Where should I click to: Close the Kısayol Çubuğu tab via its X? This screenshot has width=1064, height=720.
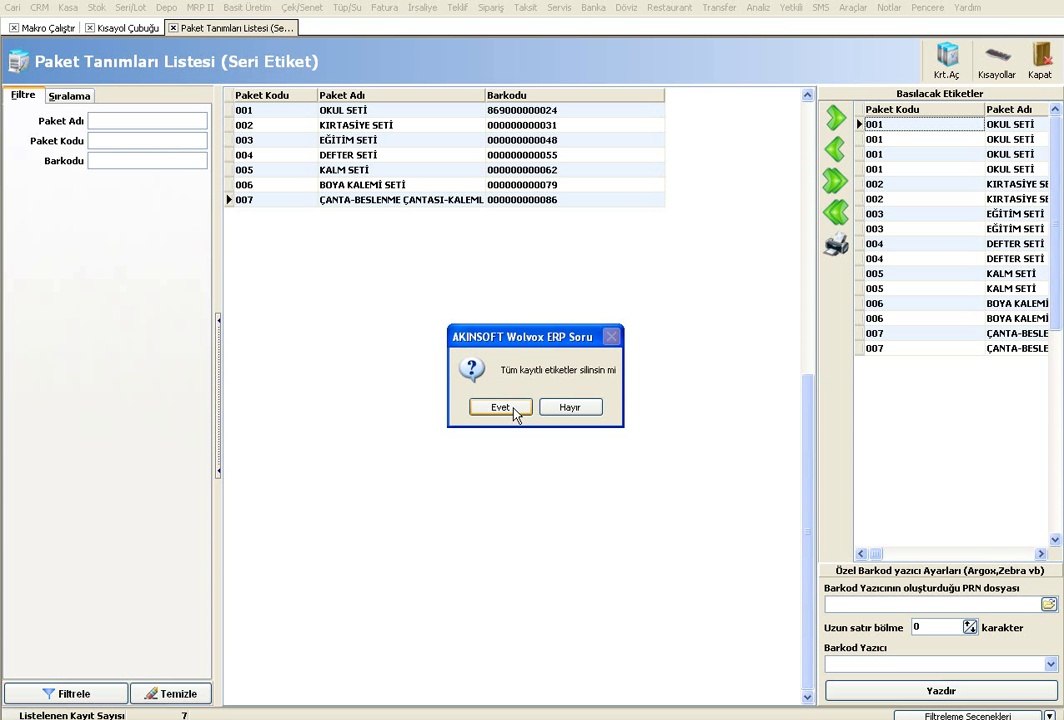pos(90,28)
